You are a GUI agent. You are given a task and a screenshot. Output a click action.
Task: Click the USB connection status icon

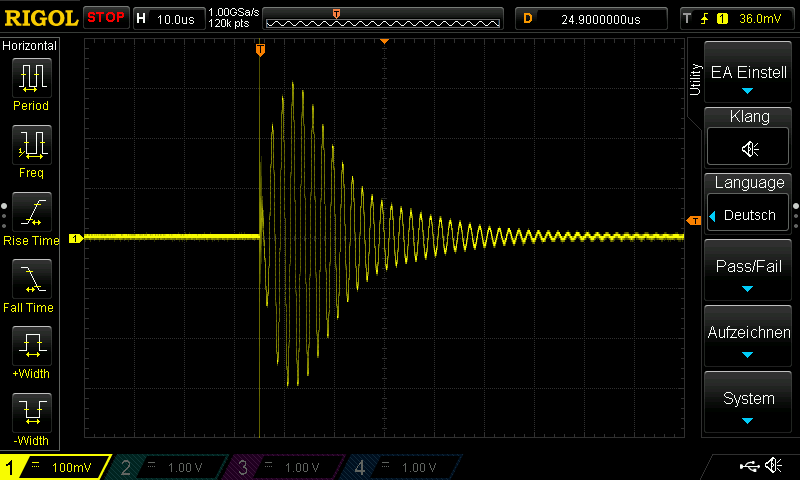(748, 466)
